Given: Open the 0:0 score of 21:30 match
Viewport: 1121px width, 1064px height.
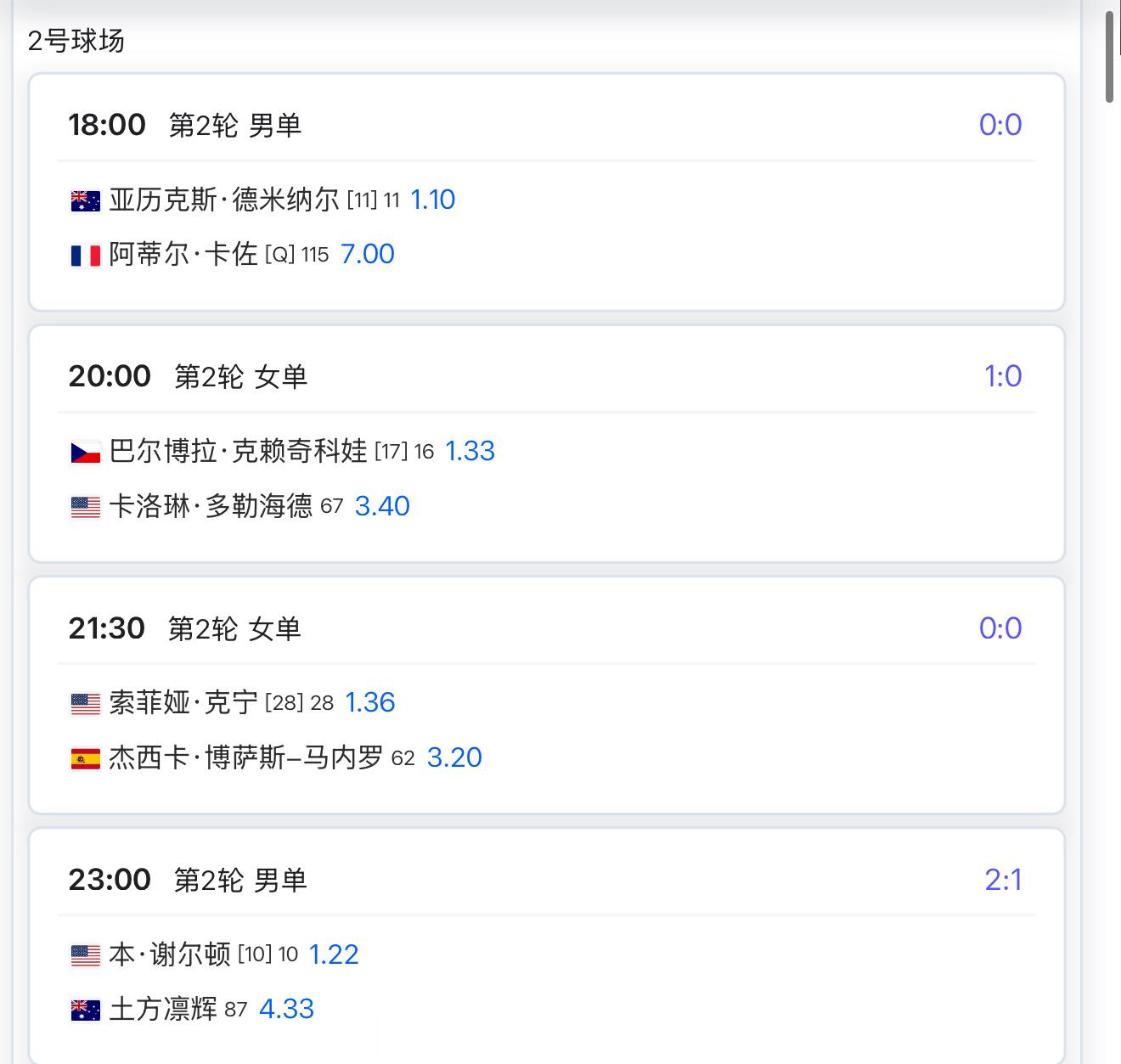Looking at the screenshot, I should coord(1000,628).
